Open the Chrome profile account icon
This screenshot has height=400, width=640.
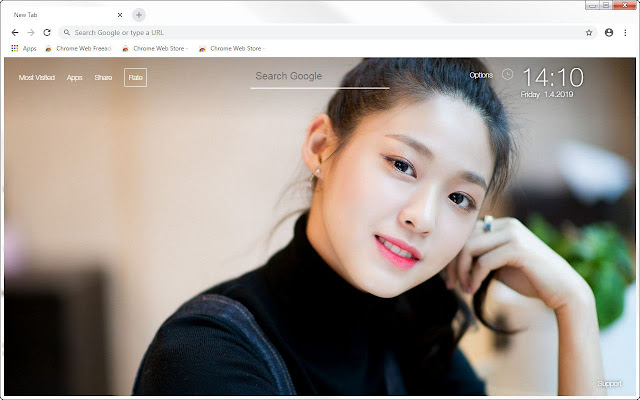(x=609, y=33)
